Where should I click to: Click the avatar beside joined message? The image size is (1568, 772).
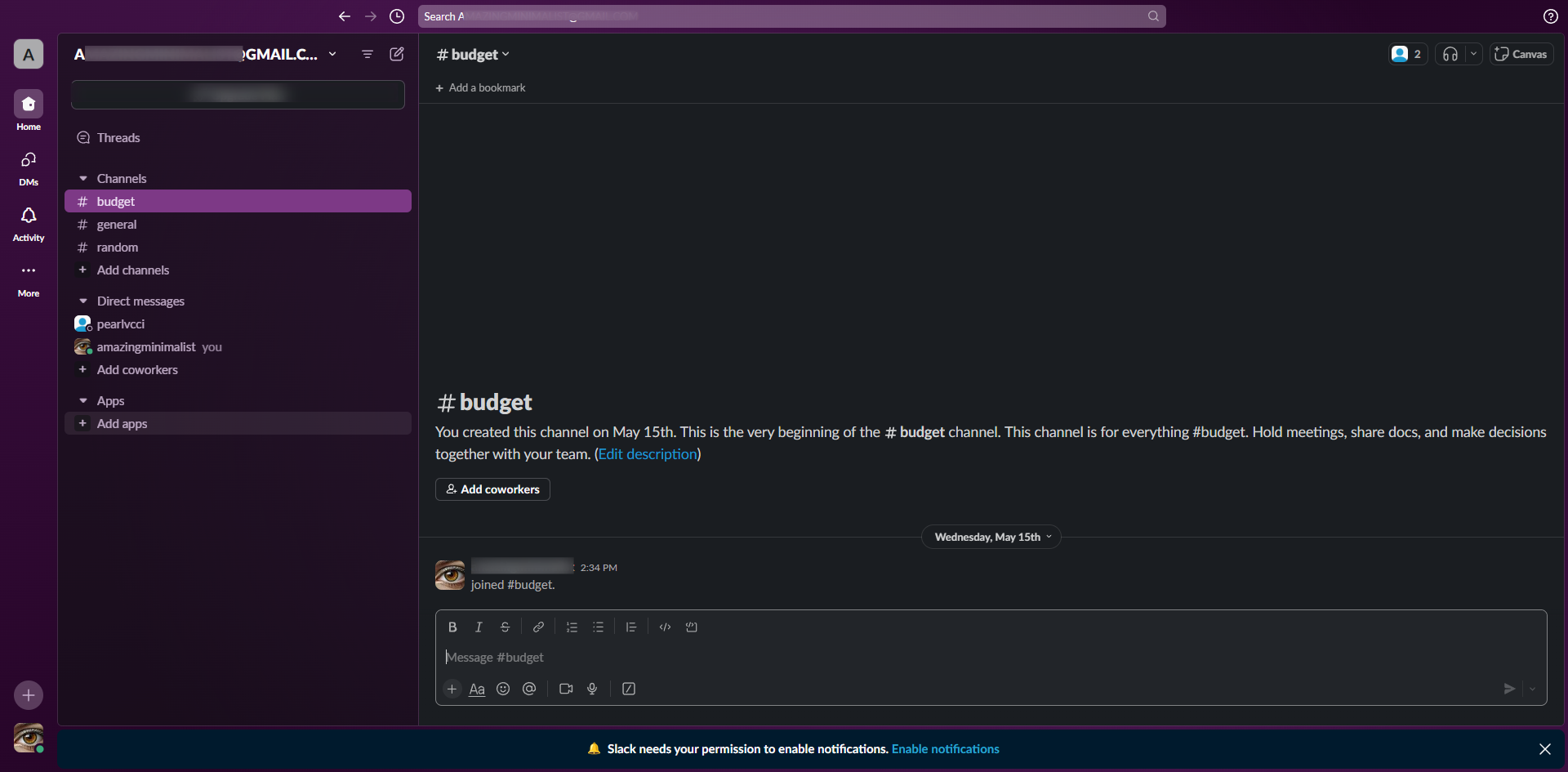450,575
